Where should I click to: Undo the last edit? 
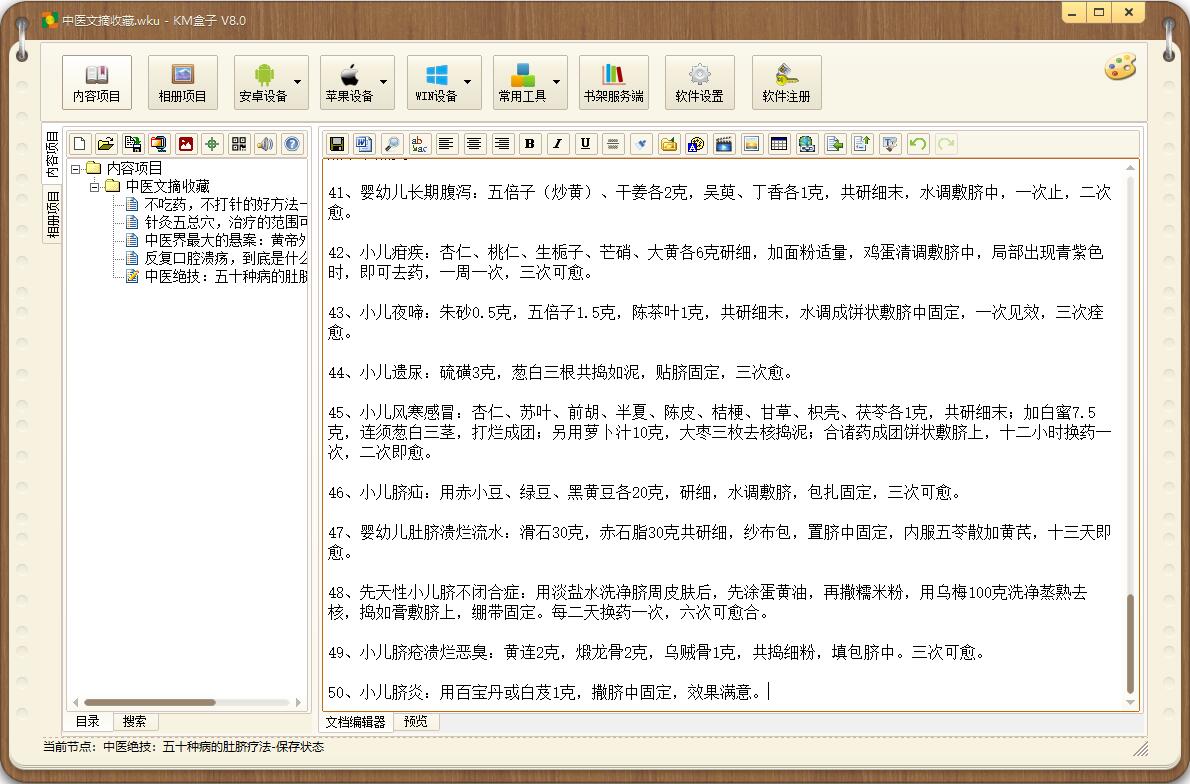(918, 143)
